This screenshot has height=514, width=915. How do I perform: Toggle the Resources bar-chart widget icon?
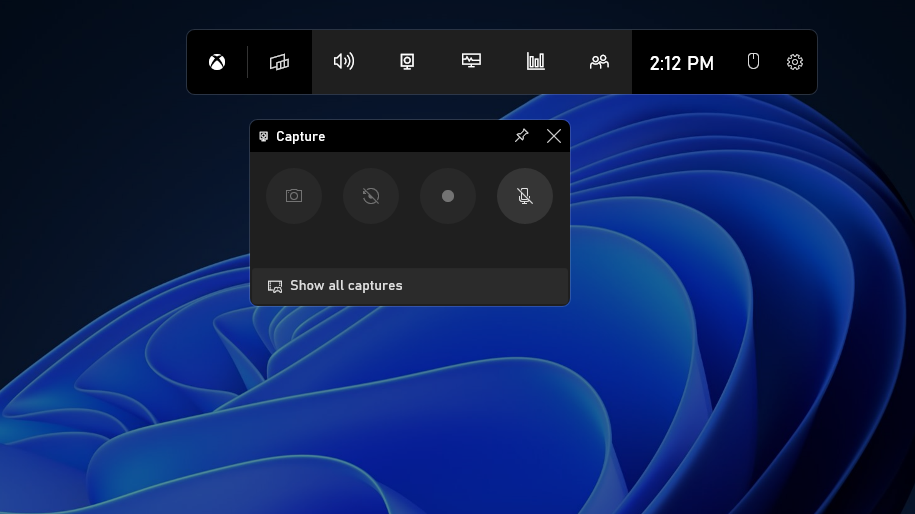coord(535,61)
